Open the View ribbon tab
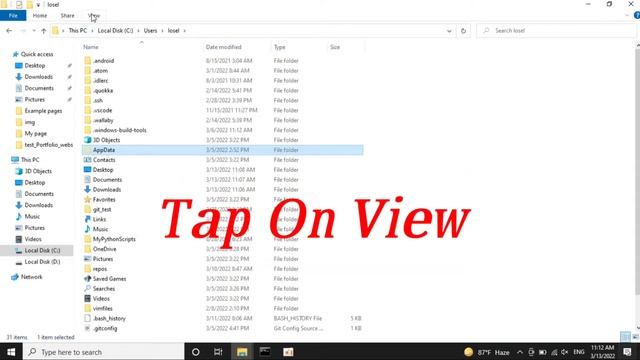The width and height of the screenshot is (640, 360). (94, 16)
